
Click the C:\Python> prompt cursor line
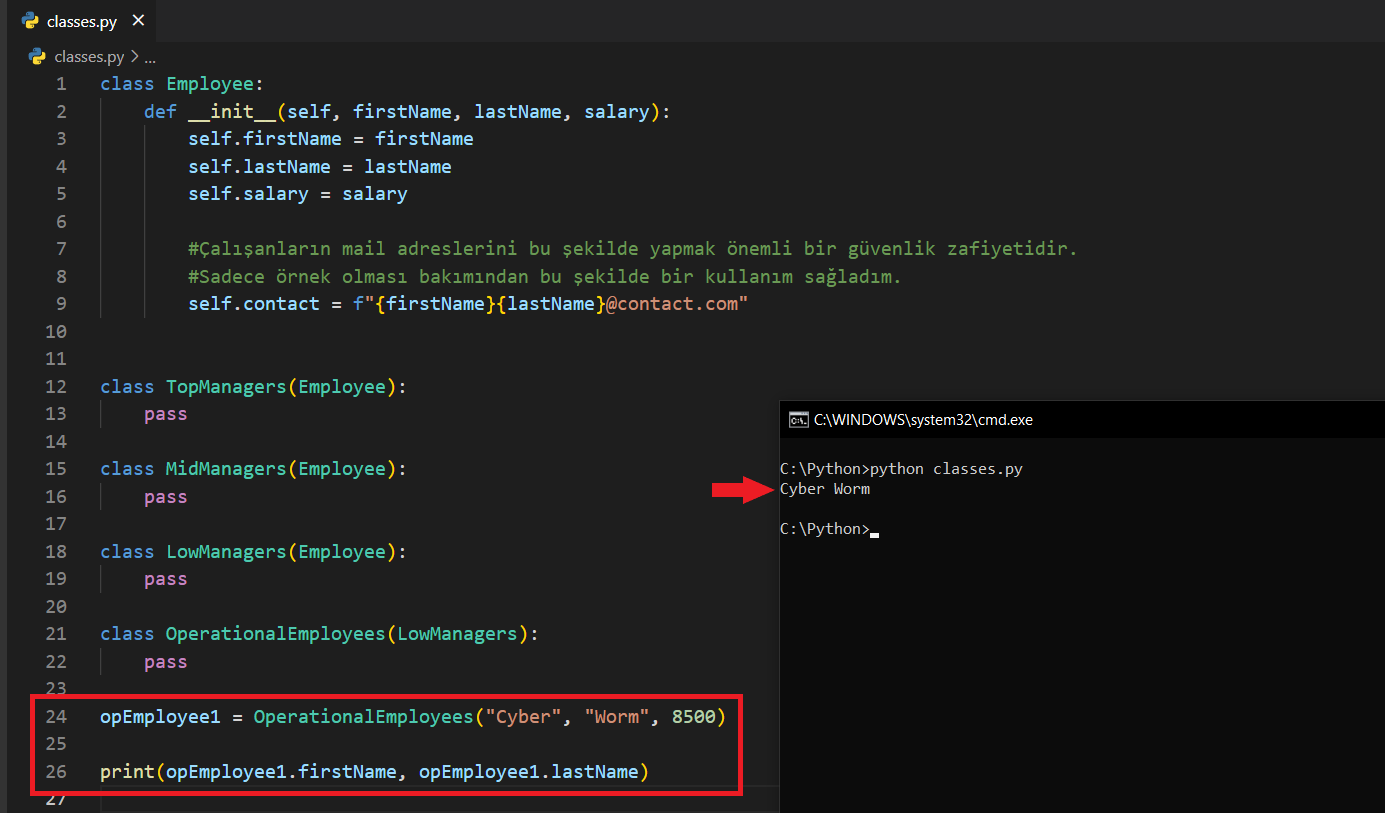pos(825,529)
